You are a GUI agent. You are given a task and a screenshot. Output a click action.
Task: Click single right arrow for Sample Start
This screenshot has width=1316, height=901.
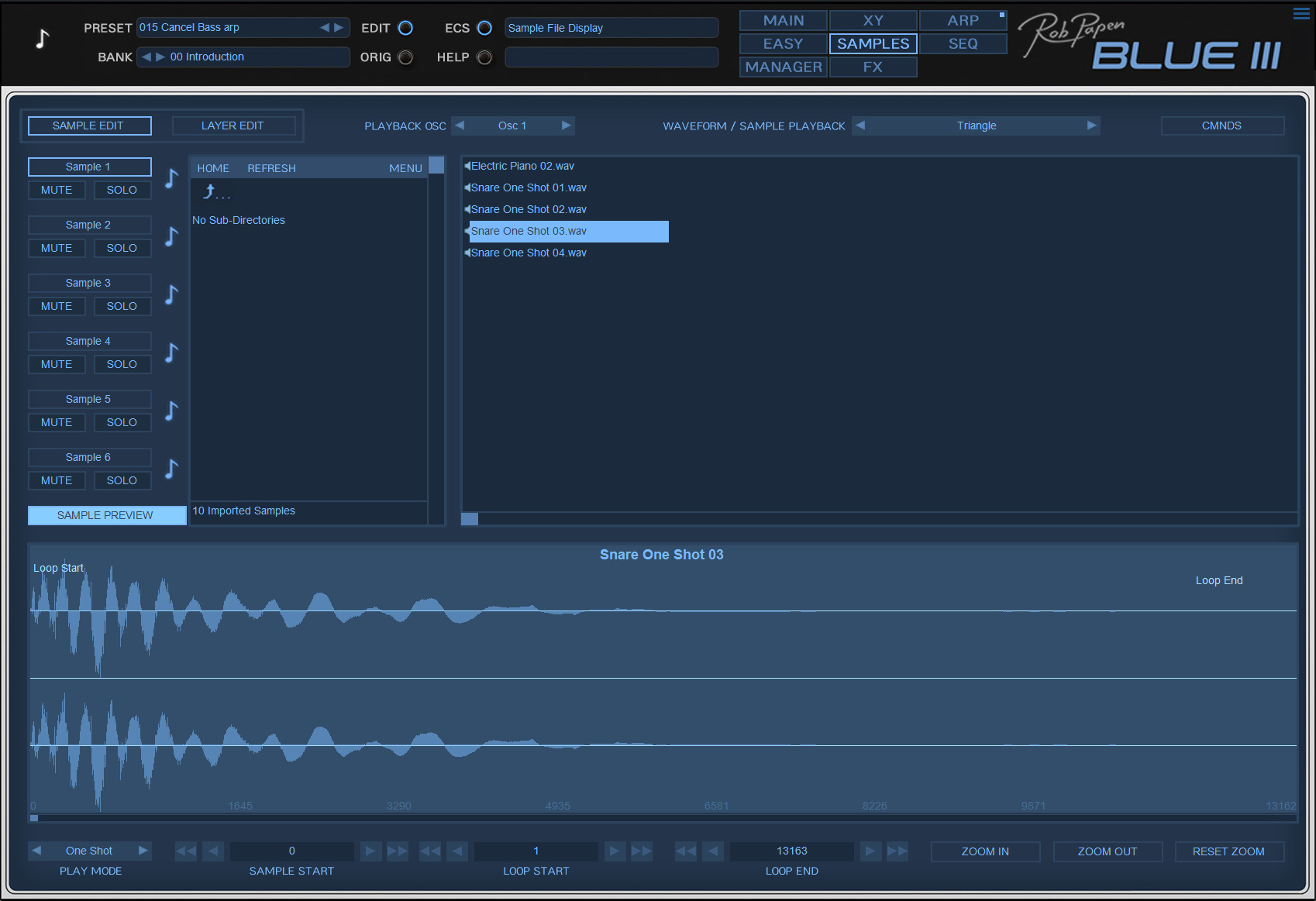click(x=370, y=851)
